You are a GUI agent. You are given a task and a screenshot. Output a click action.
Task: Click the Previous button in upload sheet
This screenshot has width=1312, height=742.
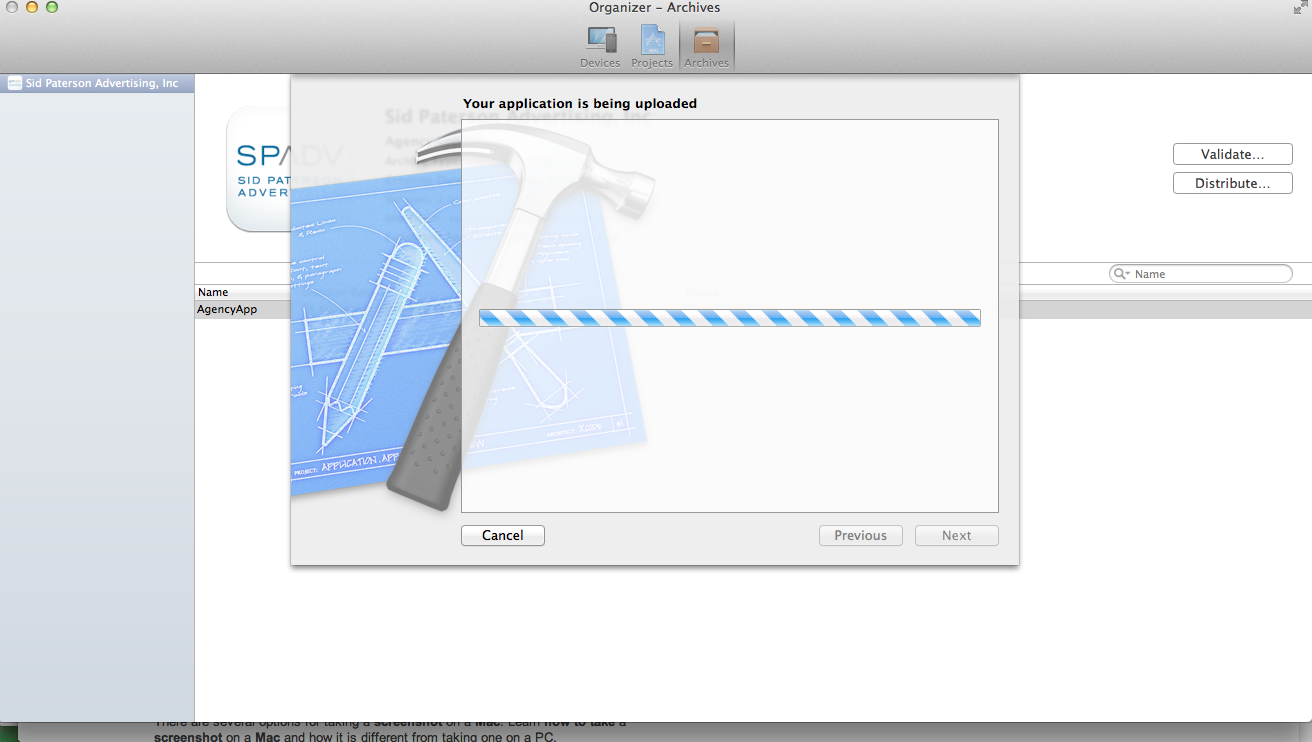[x=861, y=535]
